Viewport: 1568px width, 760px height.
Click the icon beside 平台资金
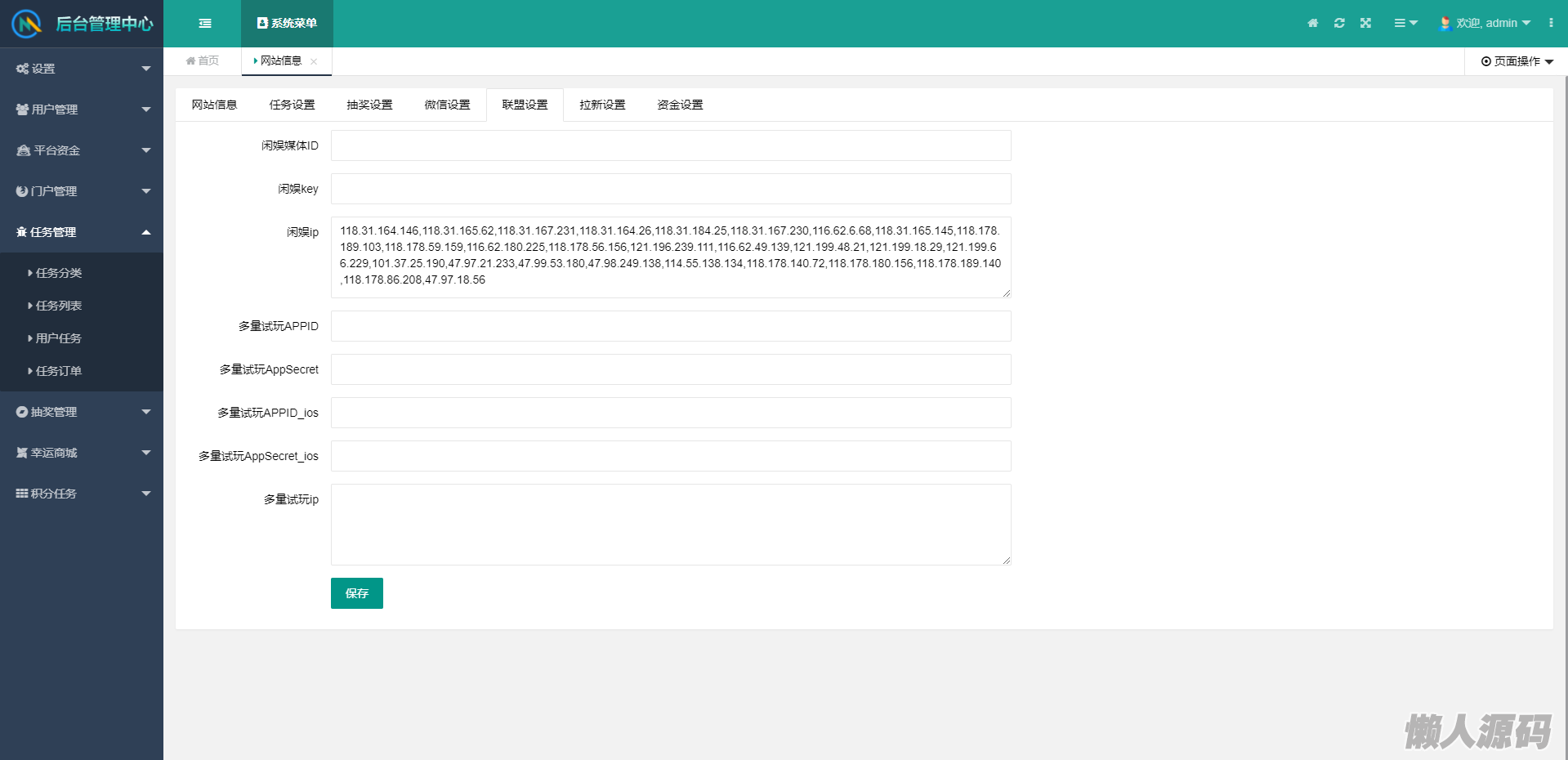(24, 150)
